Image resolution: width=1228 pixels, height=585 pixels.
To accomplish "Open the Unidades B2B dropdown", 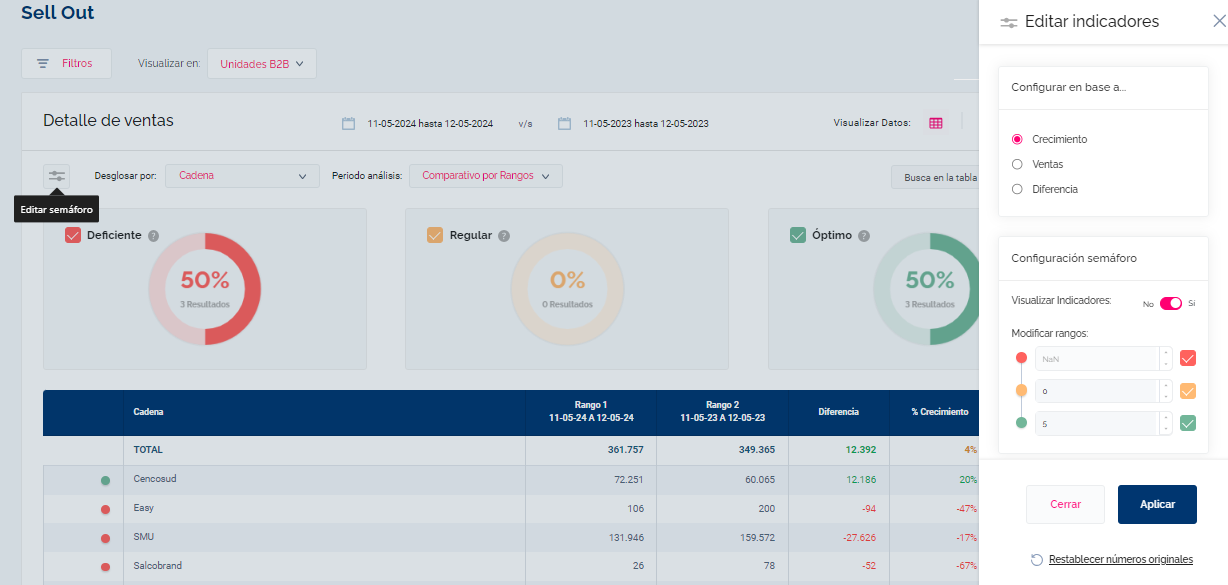I will click(x=261, y=64).
